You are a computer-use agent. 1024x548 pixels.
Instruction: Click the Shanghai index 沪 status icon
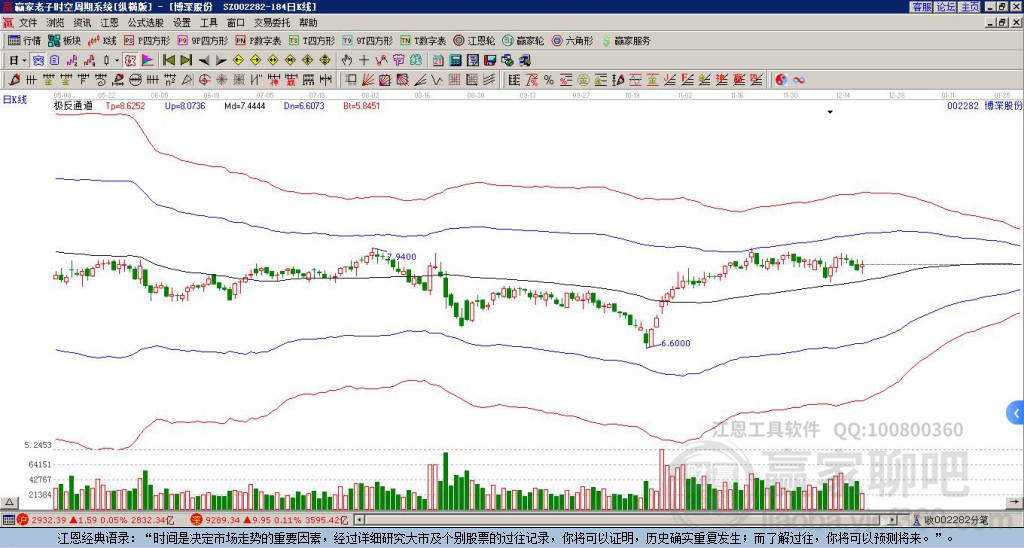click(x=23, y=520)
